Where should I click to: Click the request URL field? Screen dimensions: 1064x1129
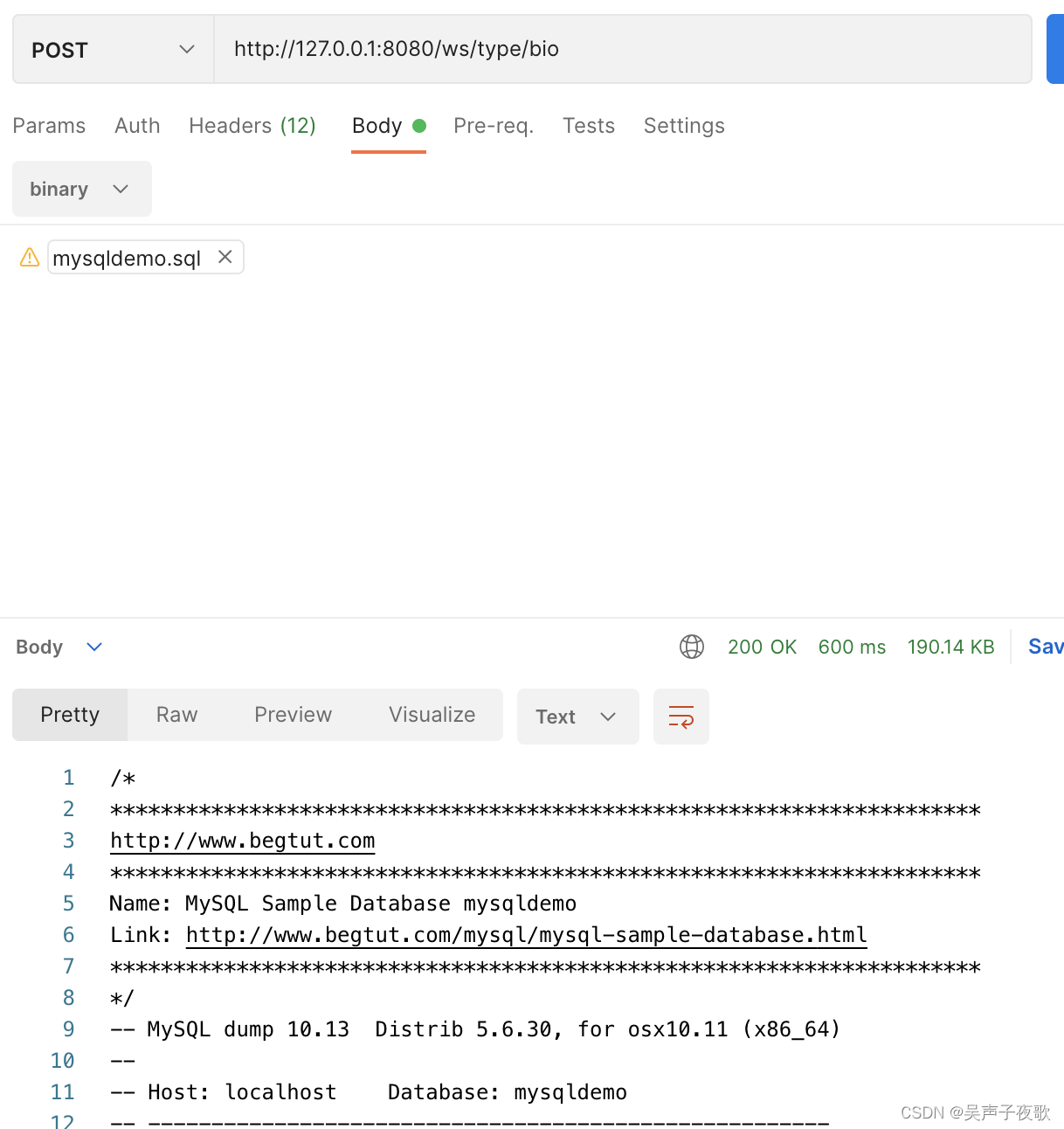coord(623,49)
